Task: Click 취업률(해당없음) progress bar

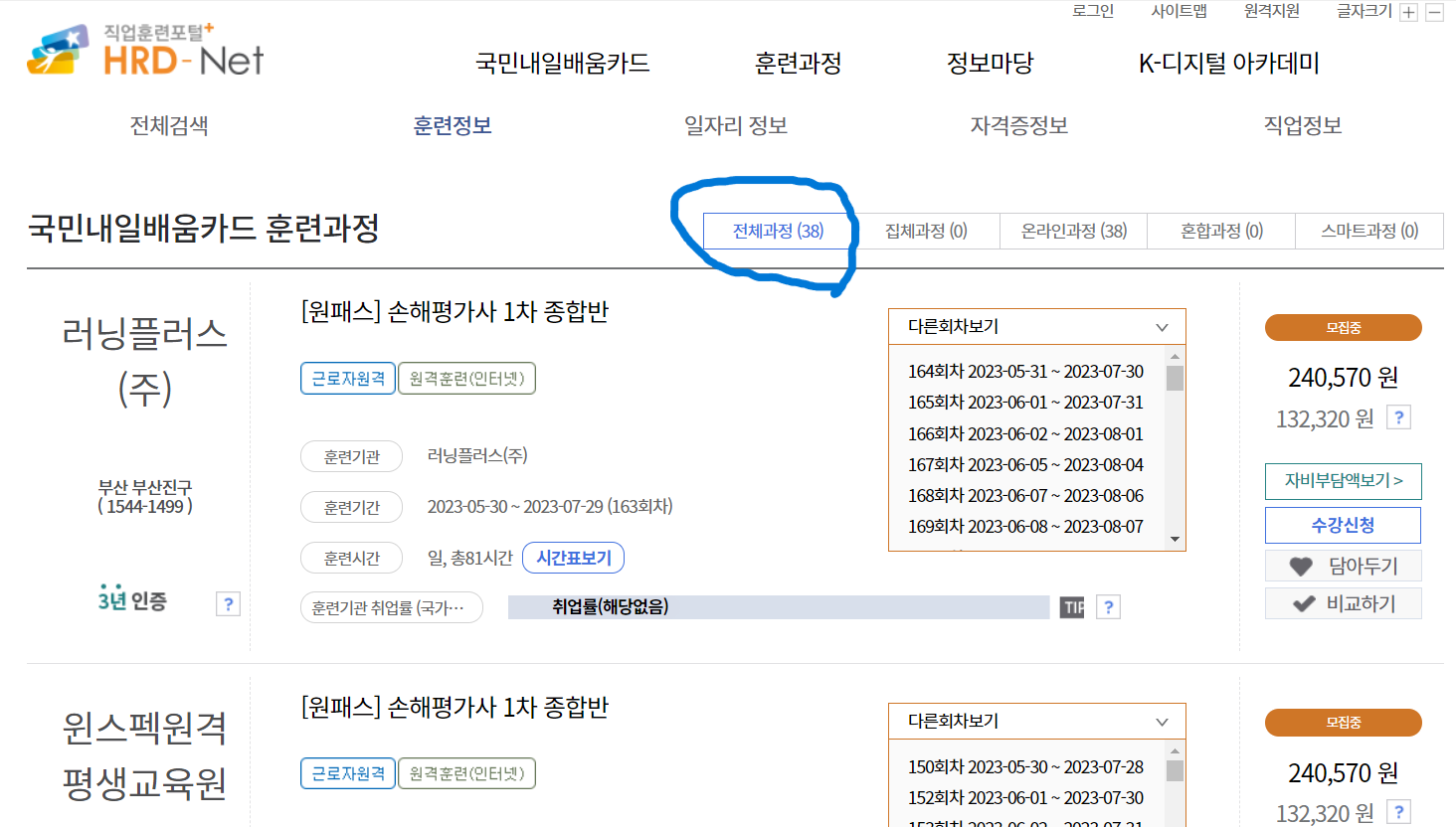Action: [779, 607]
